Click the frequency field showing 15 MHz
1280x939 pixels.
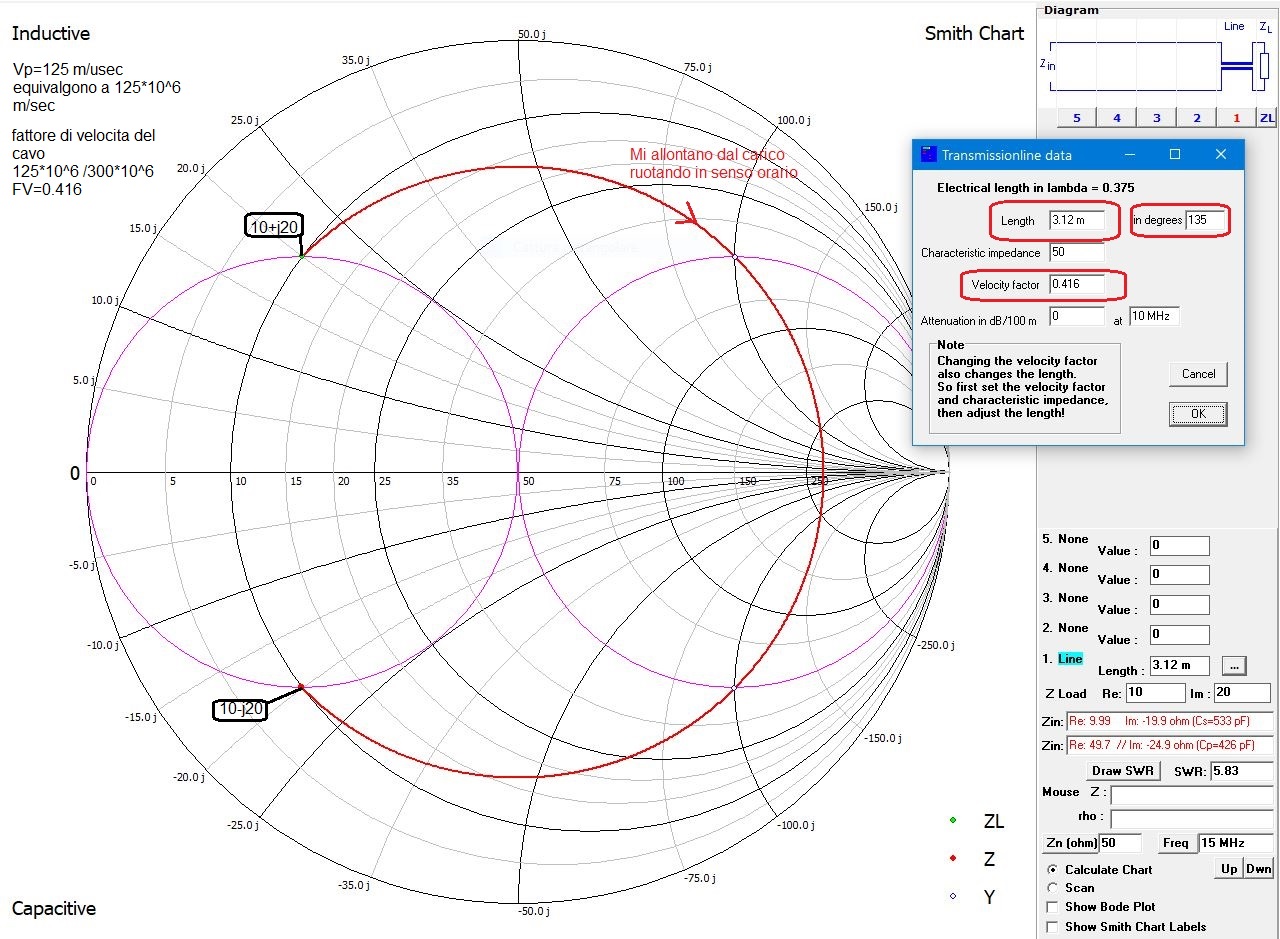(1236, 843)
